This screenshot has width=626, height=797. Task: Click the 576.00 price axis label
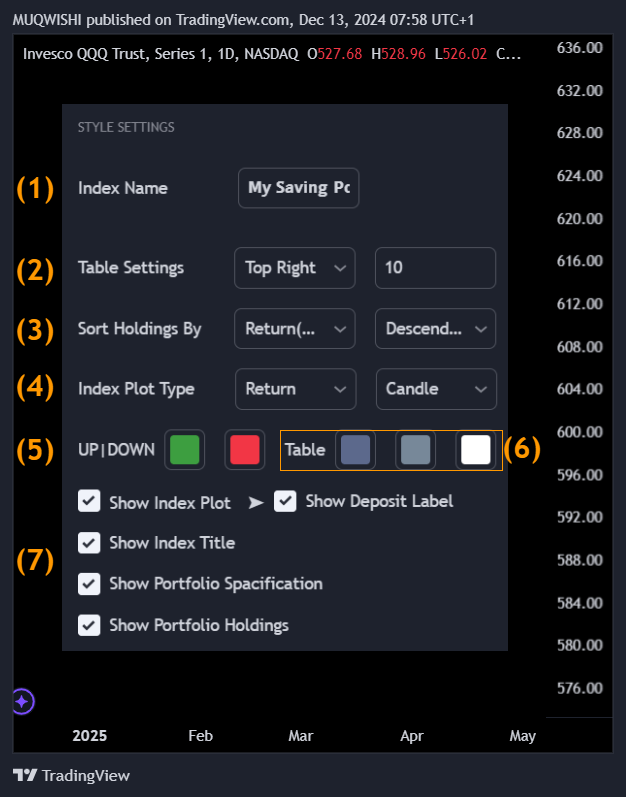(x=580, y=688)
